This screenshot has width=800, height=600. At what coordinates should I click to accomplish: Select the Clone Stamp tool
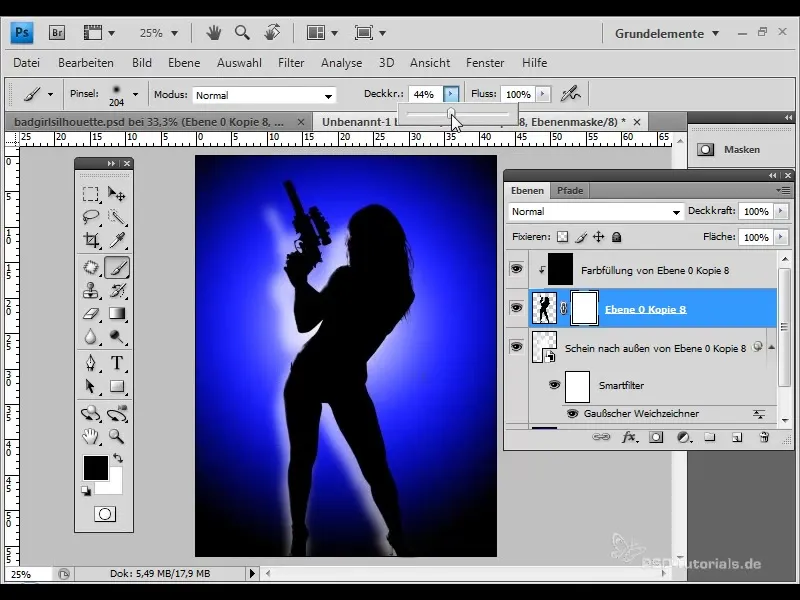(x=91, y=290)
